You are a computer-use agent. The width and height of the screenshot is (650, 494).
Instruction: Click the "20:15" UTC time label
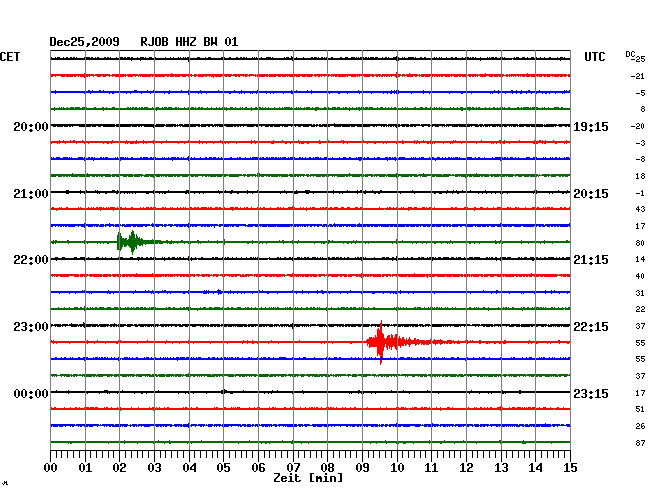coord(591,194)
